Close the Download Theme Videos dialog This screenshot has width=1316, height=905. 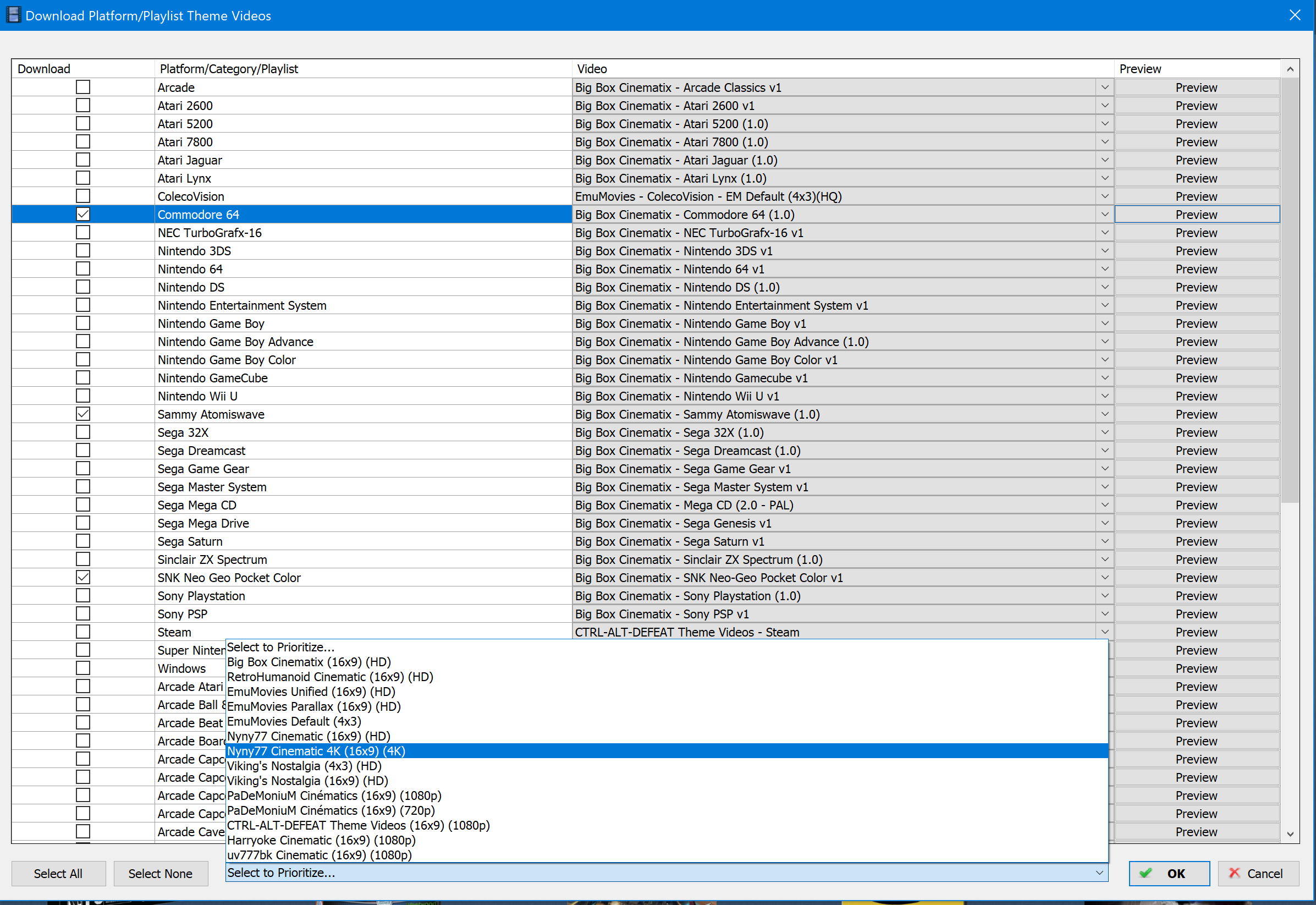coord(1295,15)
